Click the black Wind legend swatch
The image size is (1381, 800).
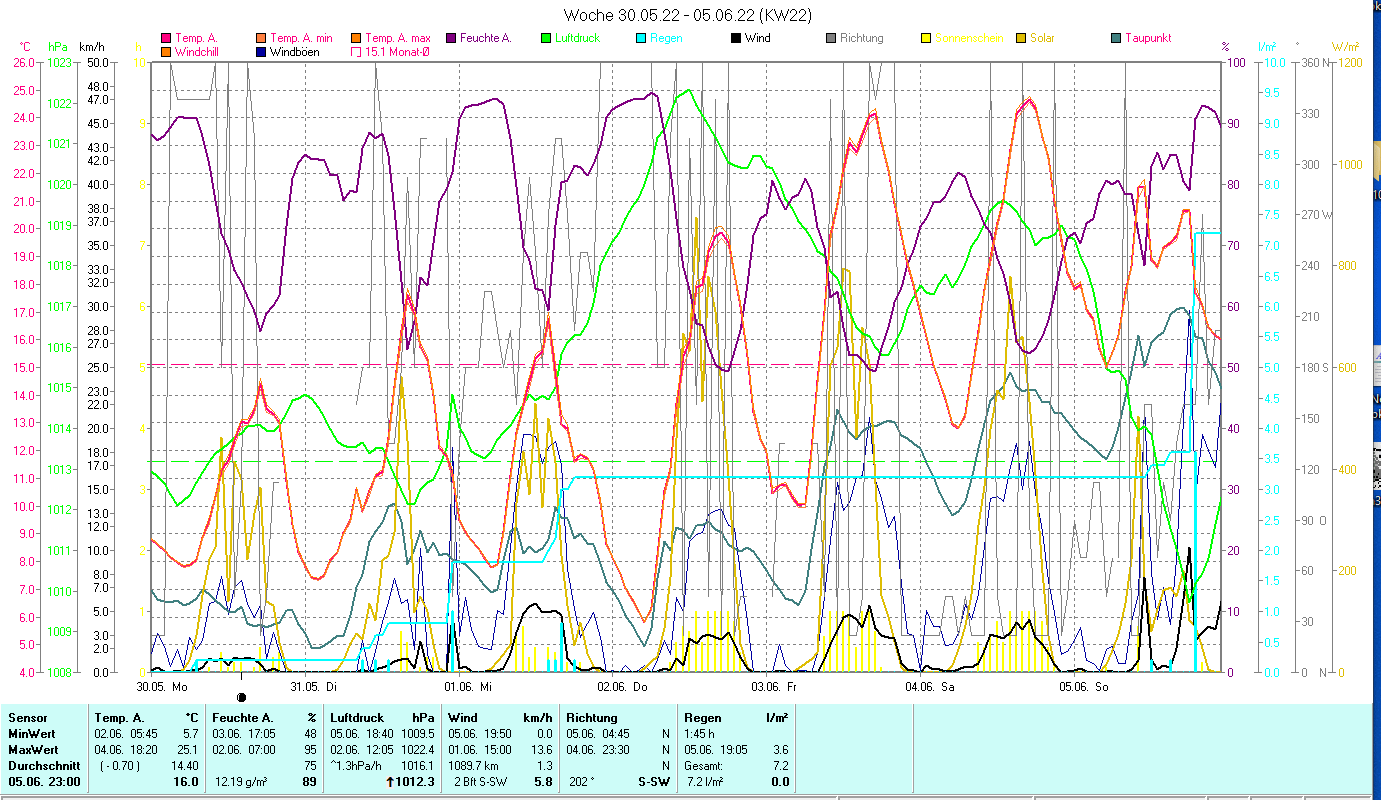pos(737,38)
